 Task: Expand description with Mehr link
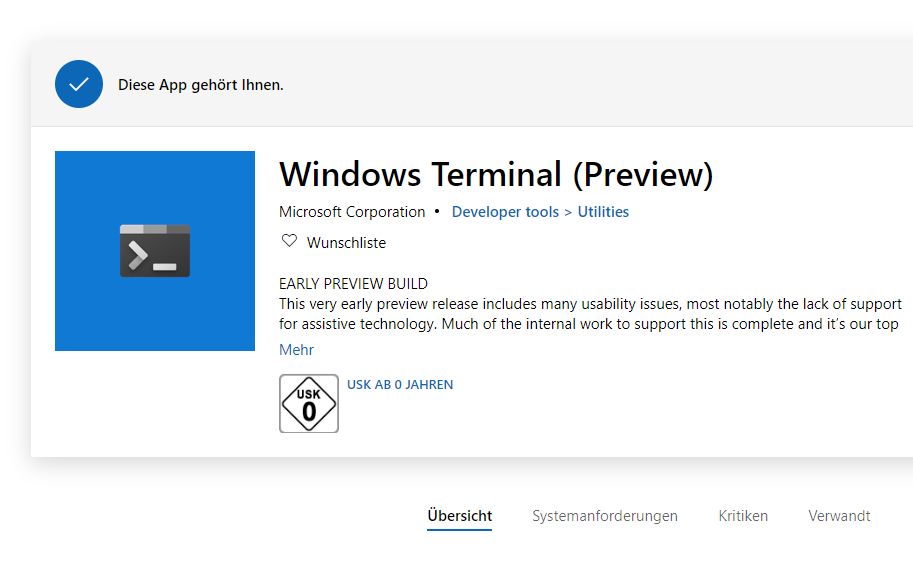296,349
